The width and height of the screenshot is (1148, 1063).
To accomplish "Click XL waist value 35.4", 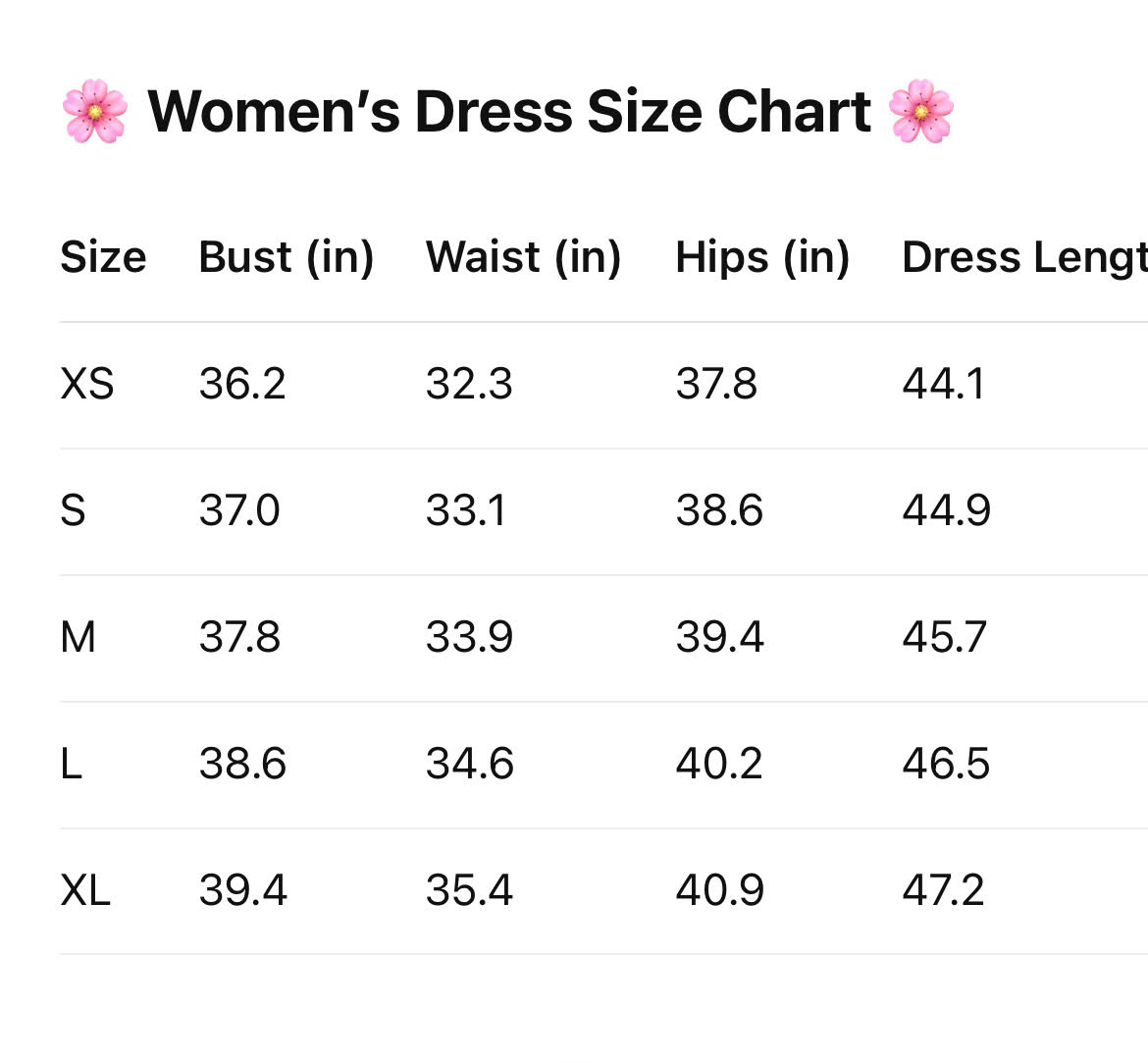I will 469,890.
